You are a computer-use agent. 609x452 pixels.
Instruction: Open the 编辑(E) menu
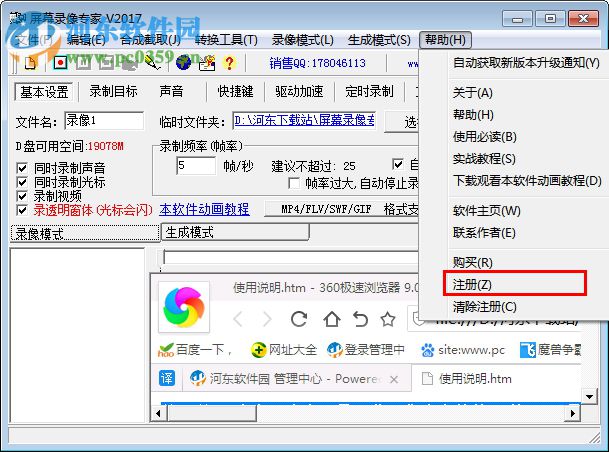(86, 40)
